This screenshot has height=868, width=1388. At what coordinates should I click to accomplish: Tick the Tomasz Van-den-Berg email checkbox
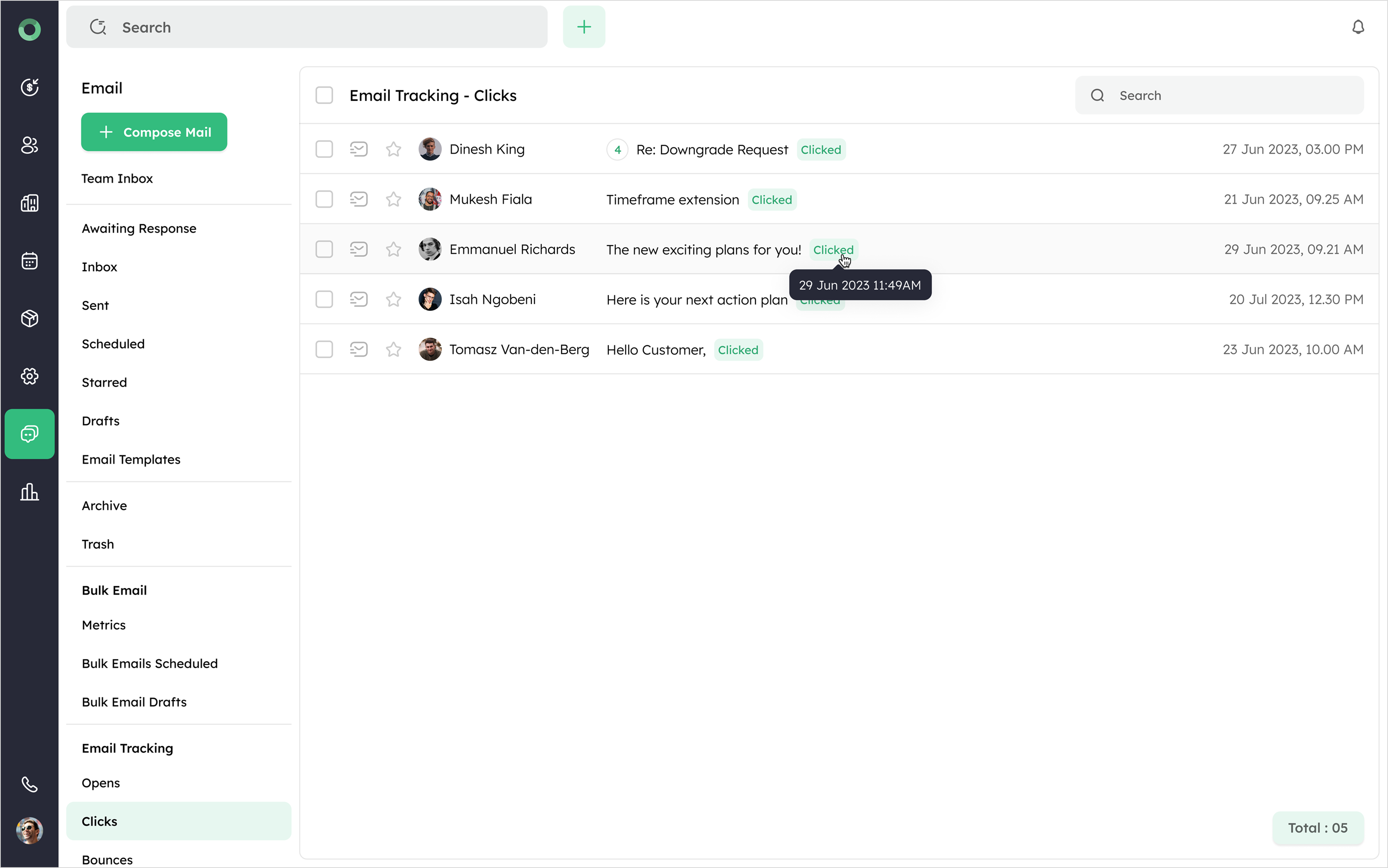pos(324,349)
